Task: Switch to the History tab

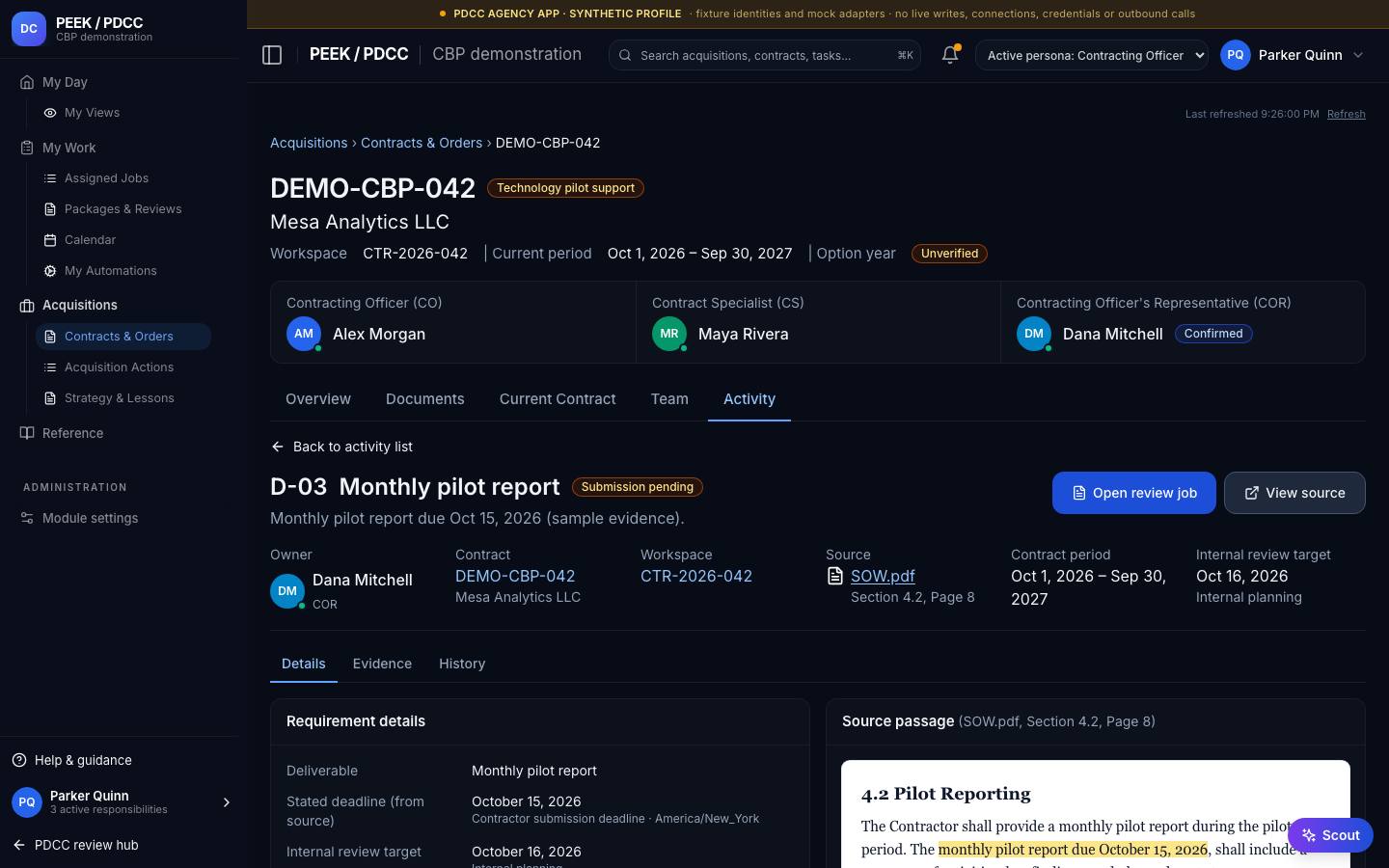Action: (462, 664)
